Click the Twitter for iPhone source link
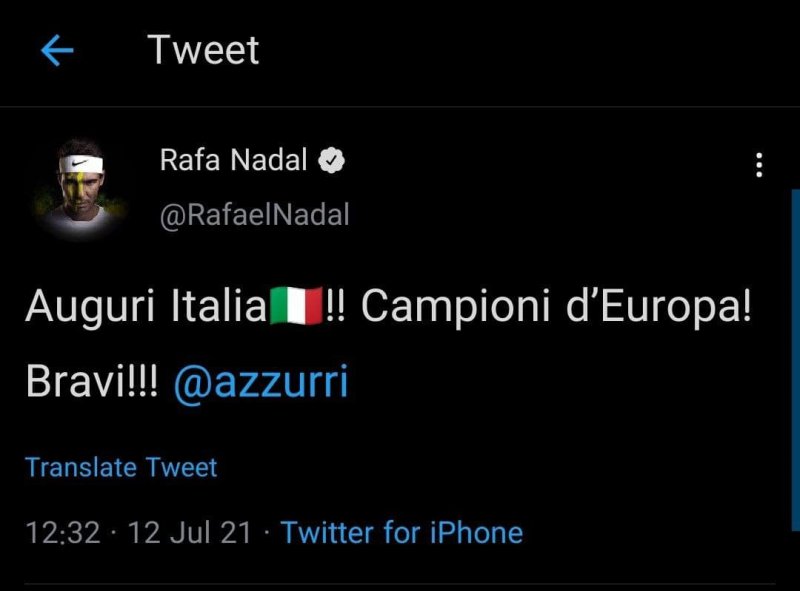This screenshot has width=800, height=591. click(402, 532)
